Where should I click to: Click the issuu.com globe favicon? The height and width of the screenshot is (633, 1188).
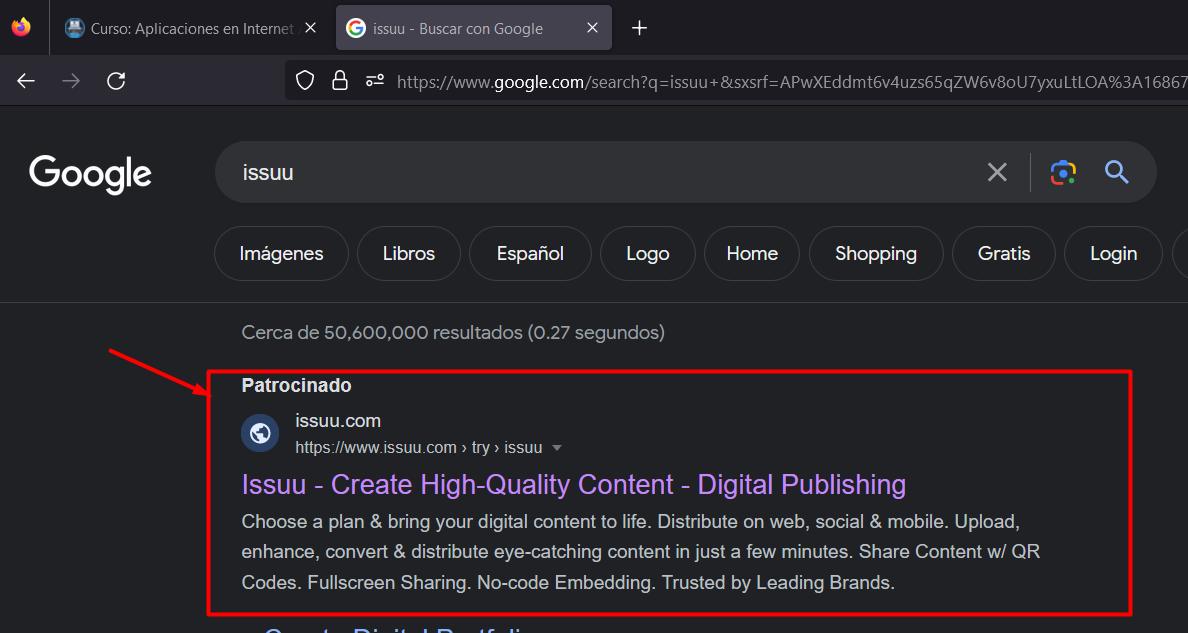coord(260,433)
